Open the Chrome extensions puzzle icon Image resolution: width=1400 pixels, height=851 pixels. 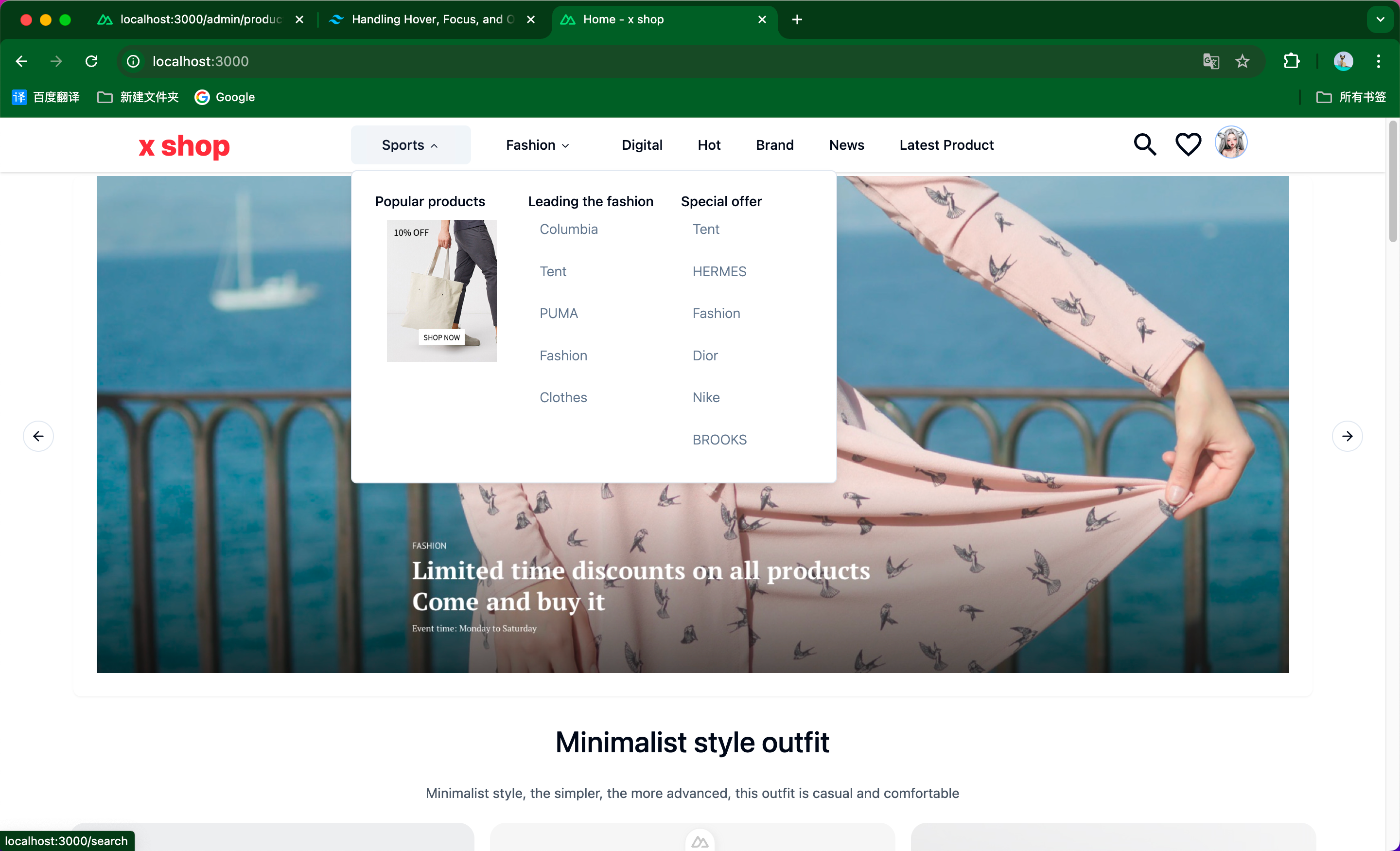1292,61
